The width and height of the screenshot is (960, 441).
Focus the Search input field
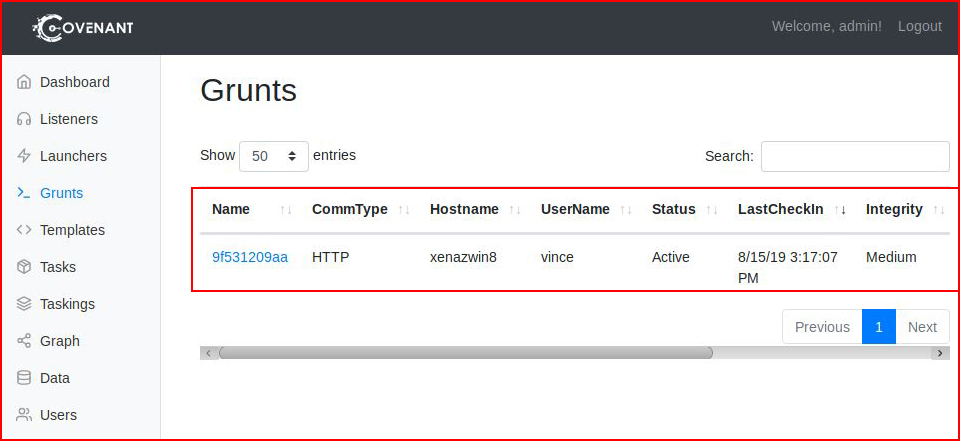(x=855, y=156)
